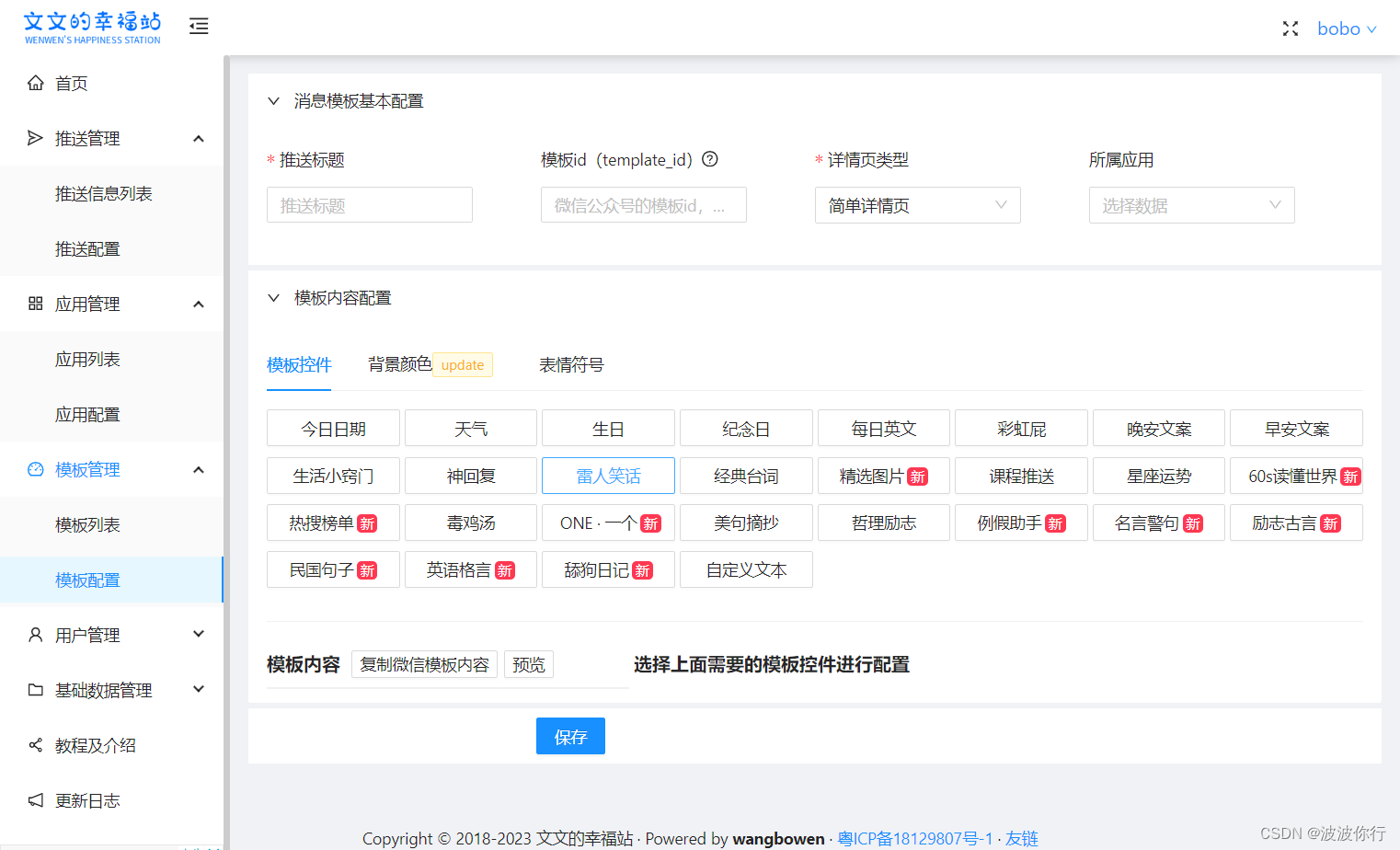Switch to the 背景颜色 tab
Viewport: 1400px width, 850px height.
click(400, 364)
